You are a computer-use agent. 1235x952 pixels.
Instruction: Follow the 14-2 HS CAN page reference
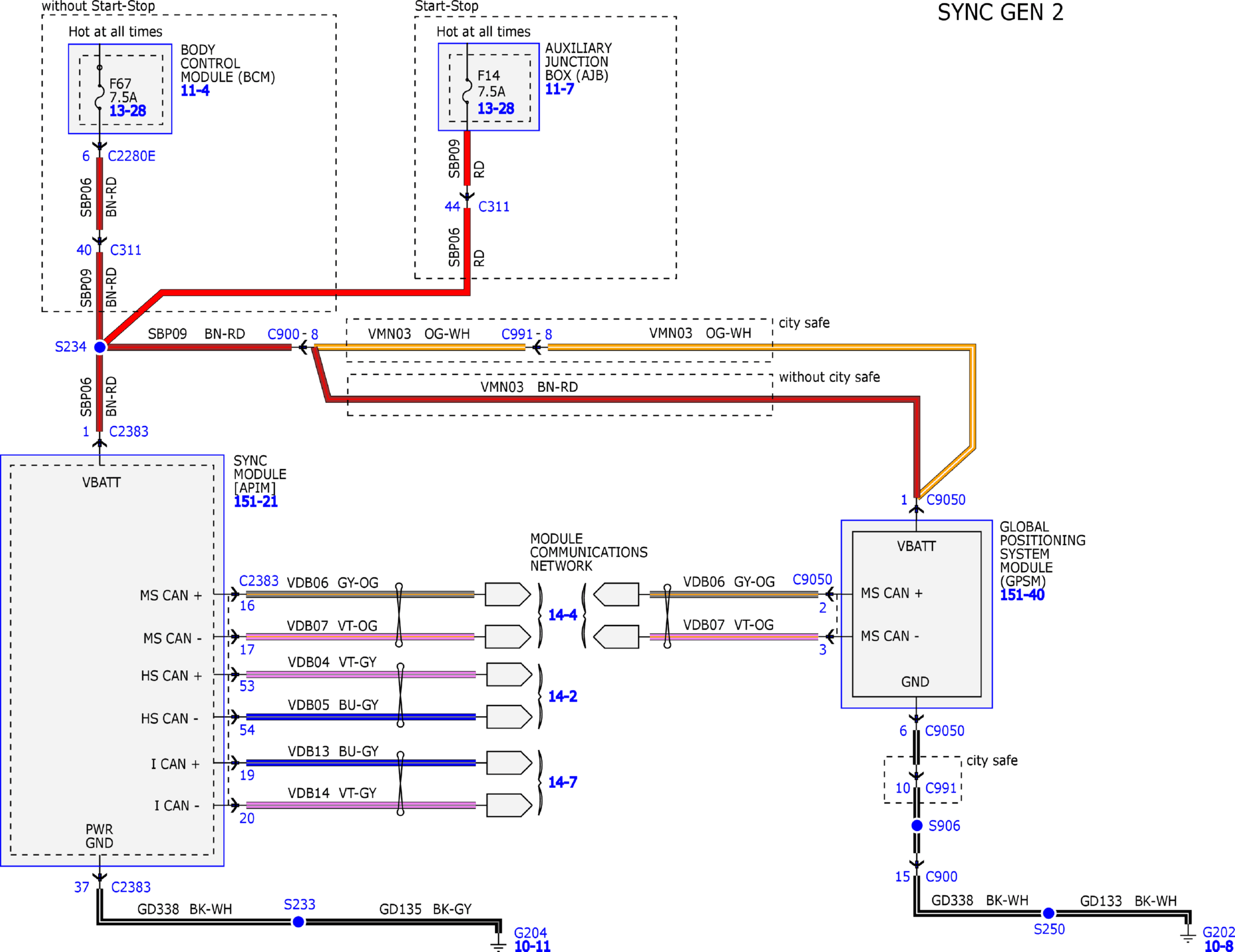point(562,696)
